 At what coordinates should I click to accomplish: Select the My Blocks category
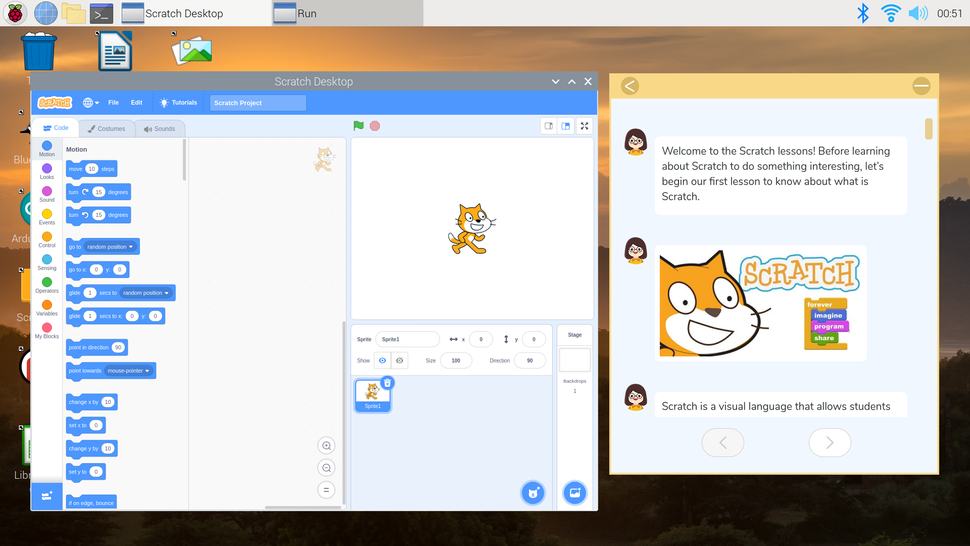[47, 331]
